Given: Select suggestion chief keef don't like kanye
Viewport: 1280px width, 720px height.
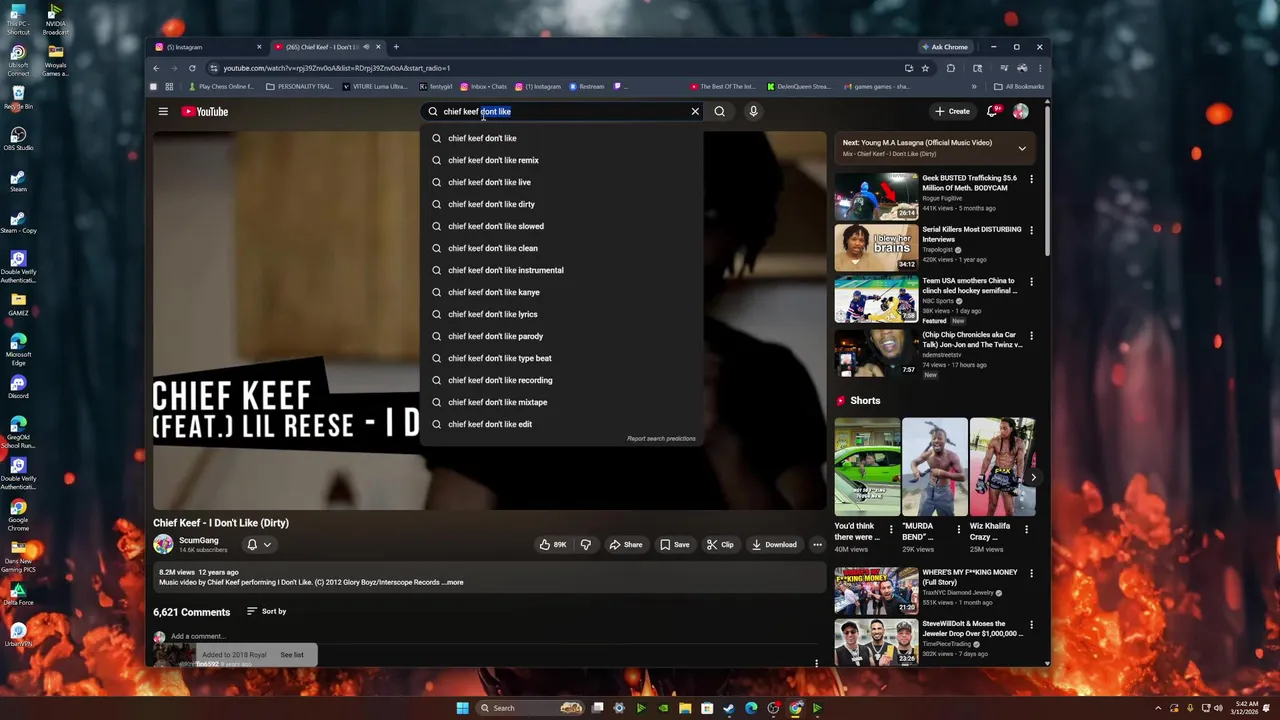Looking at the screenshot, I should tap(562, 292).
